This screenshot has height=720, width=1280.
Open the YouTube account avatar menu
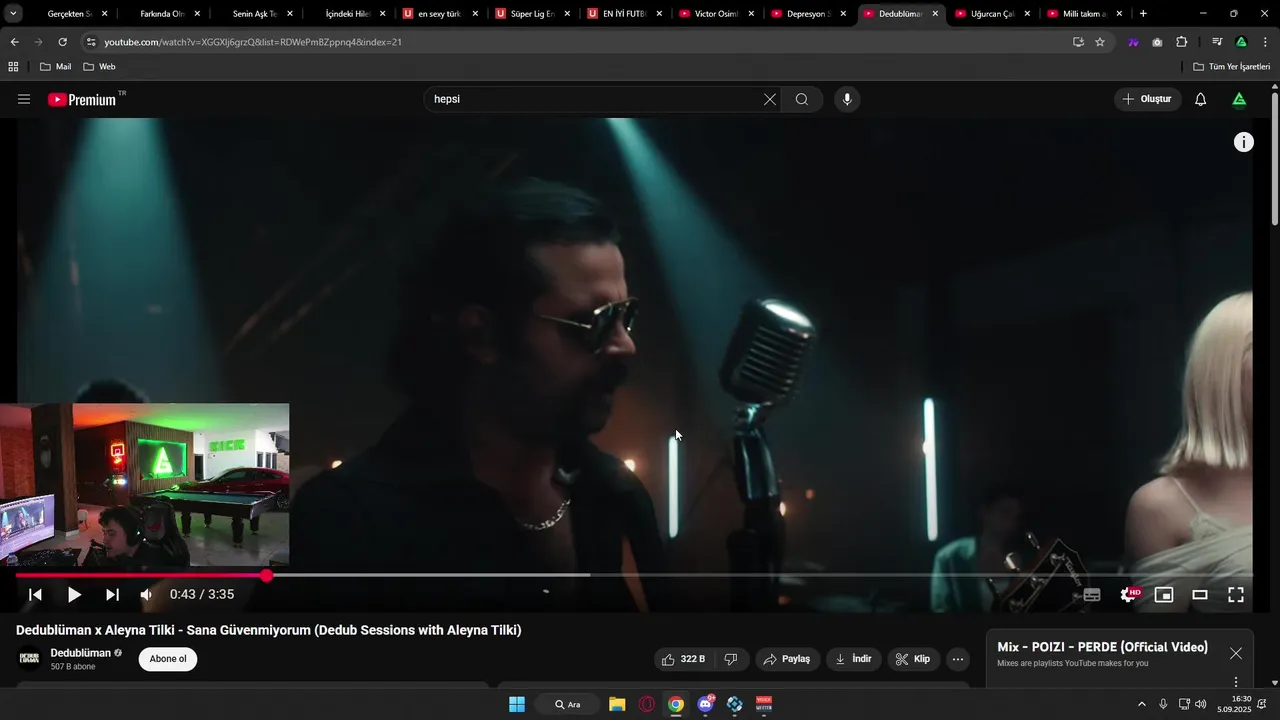(1239, 99)
